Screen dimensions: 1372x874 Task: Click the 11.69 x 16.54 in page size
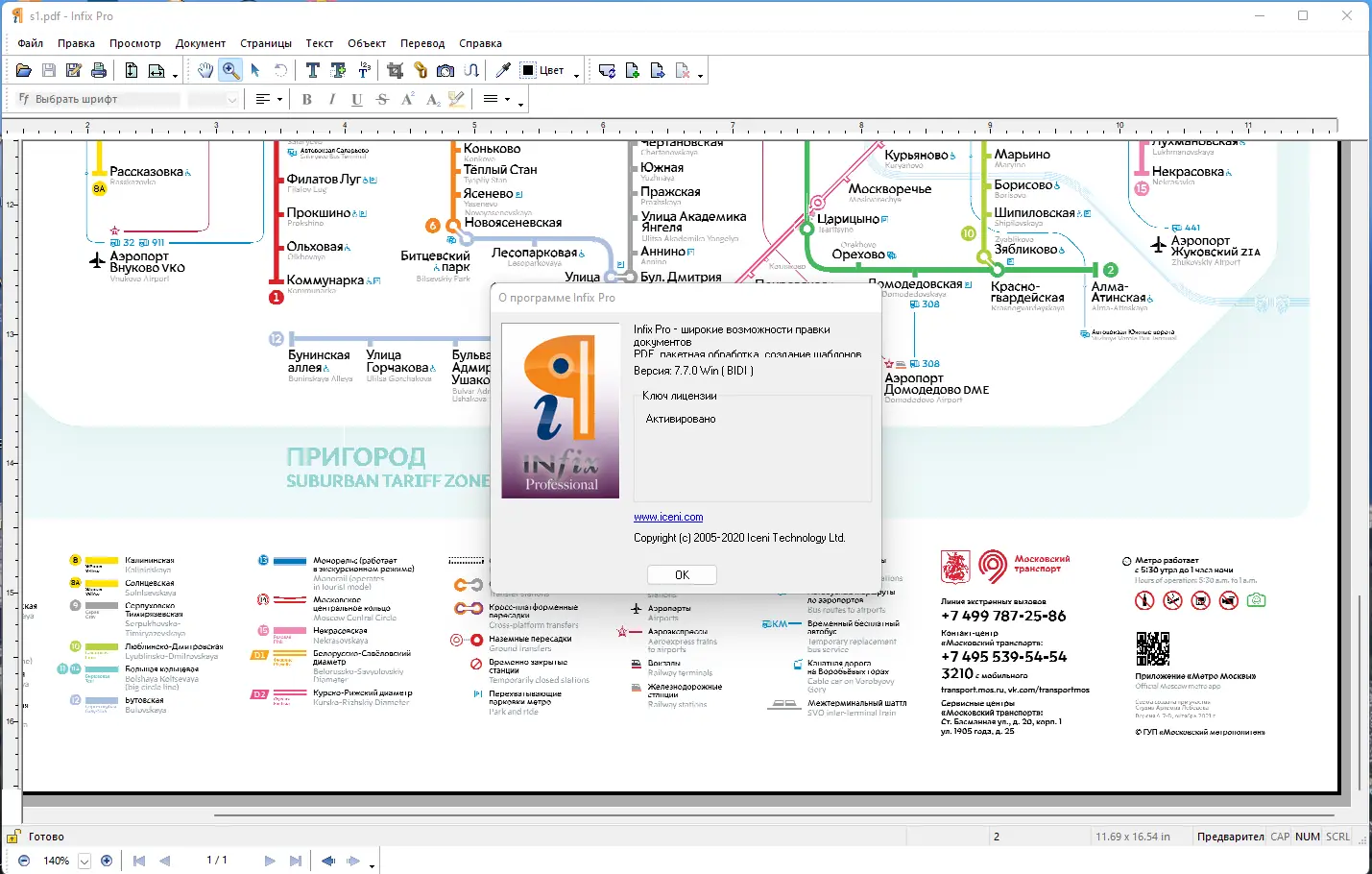click(1133, 837)
